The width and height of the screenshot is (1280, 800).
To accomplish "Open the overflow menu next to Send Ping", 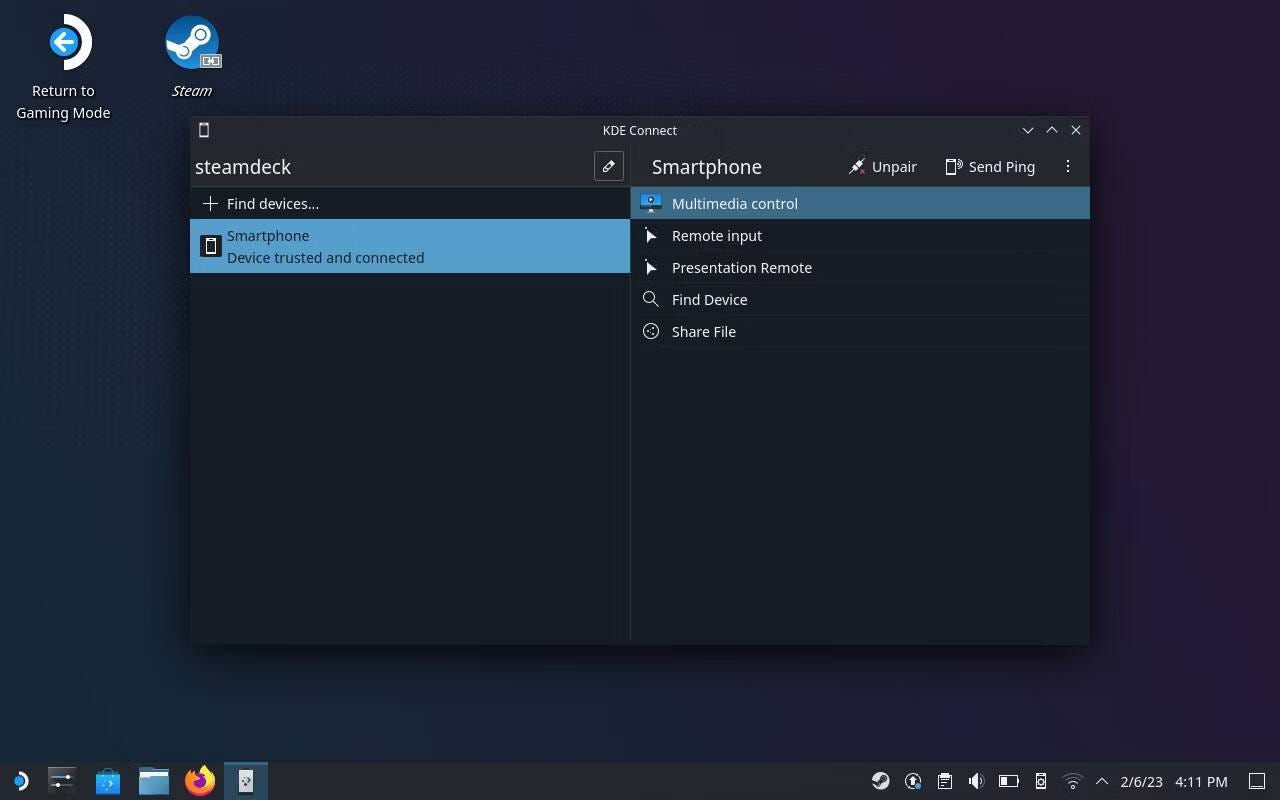I will click(1068, 166).
